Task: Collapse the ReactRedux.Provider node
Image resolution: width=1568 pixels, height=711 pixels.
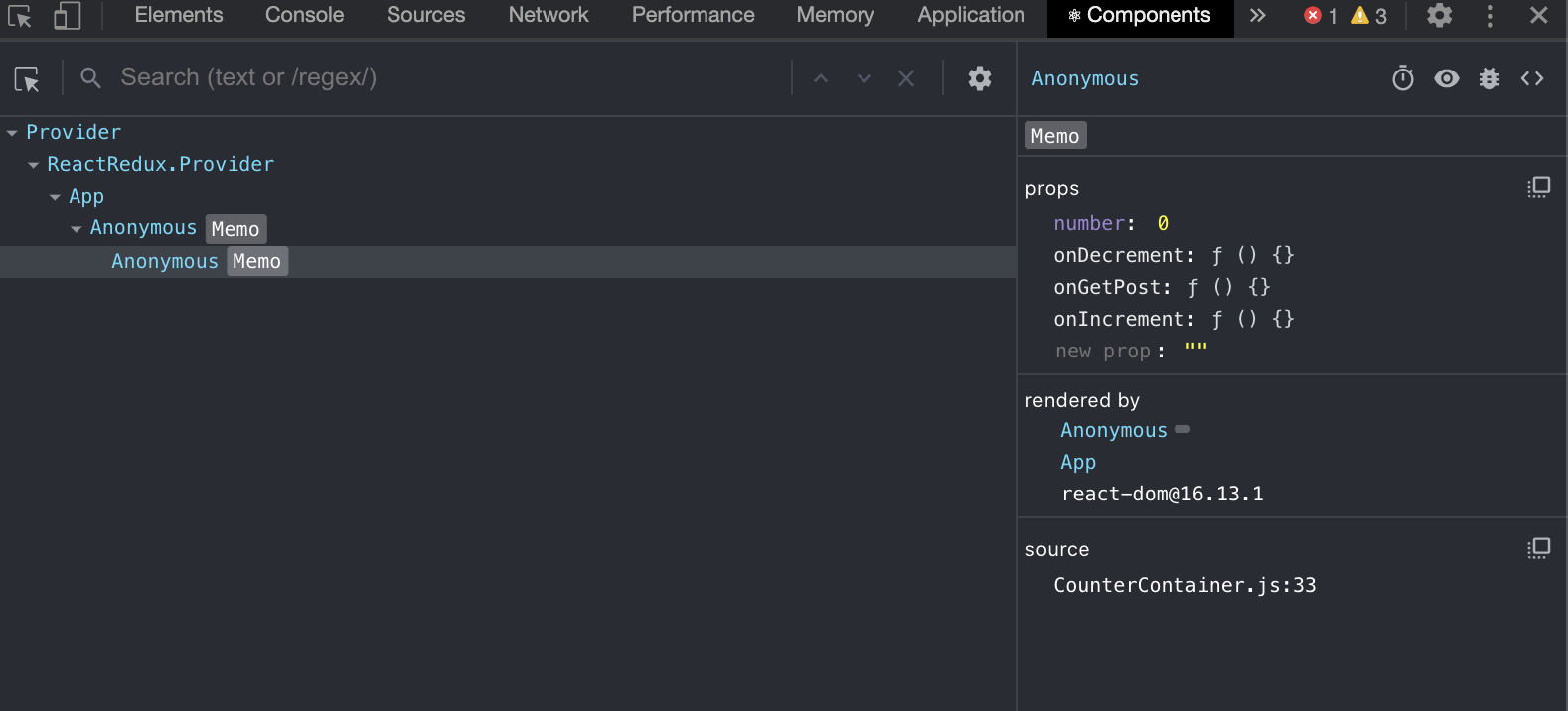Action: (x=34, y=165)
